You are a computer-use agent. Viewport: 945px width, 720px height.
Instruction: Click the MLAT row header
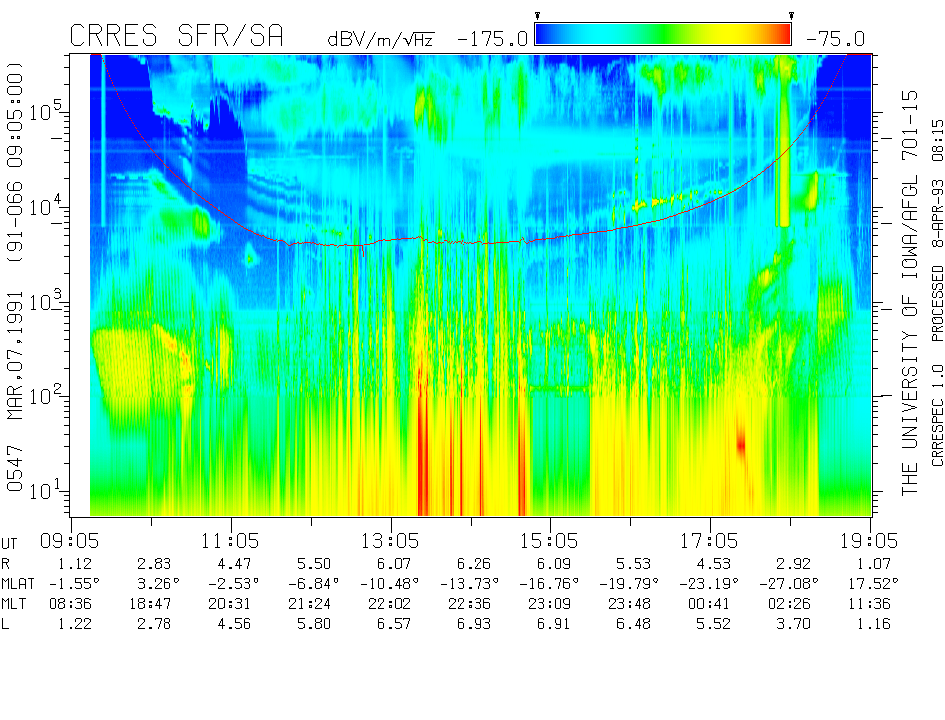pos(18,584)
